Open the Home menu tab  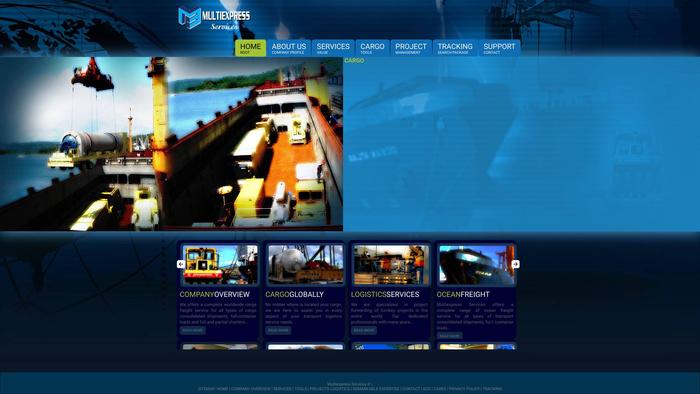point(250,48)
